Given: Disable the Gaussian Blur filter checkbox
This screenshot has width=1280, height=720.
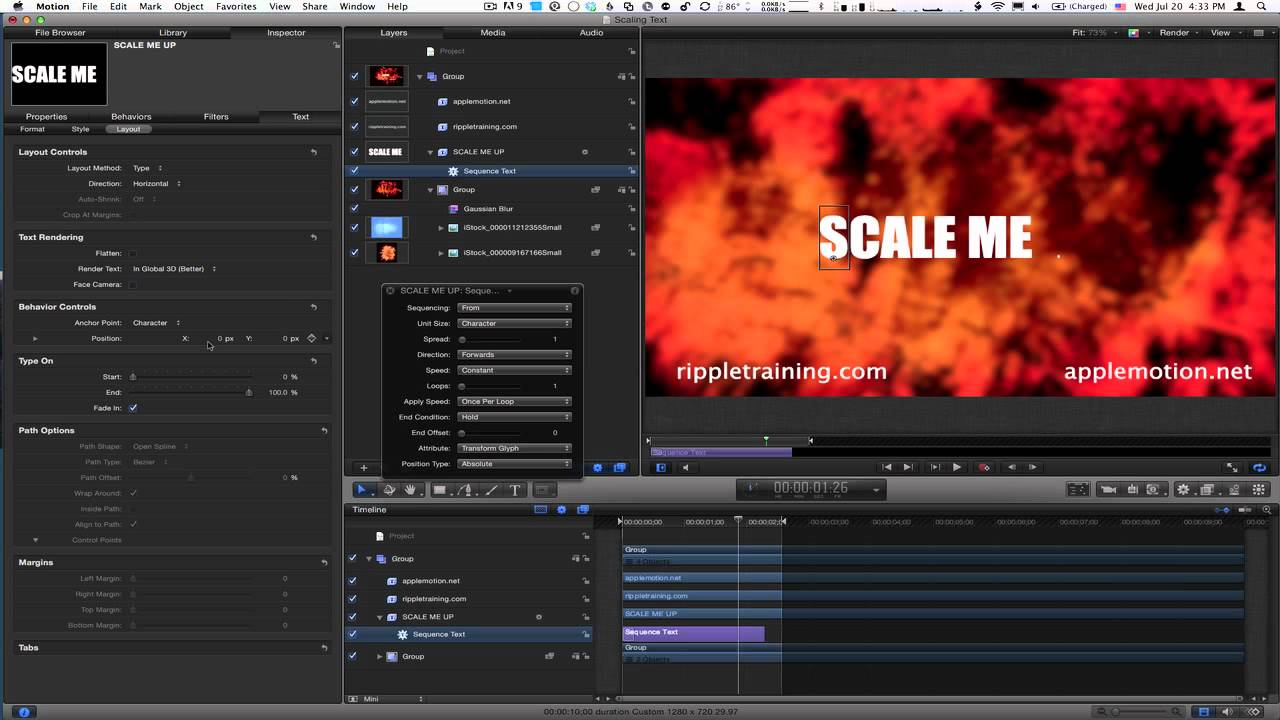Looking at the screenshot, I should [354, 209].
